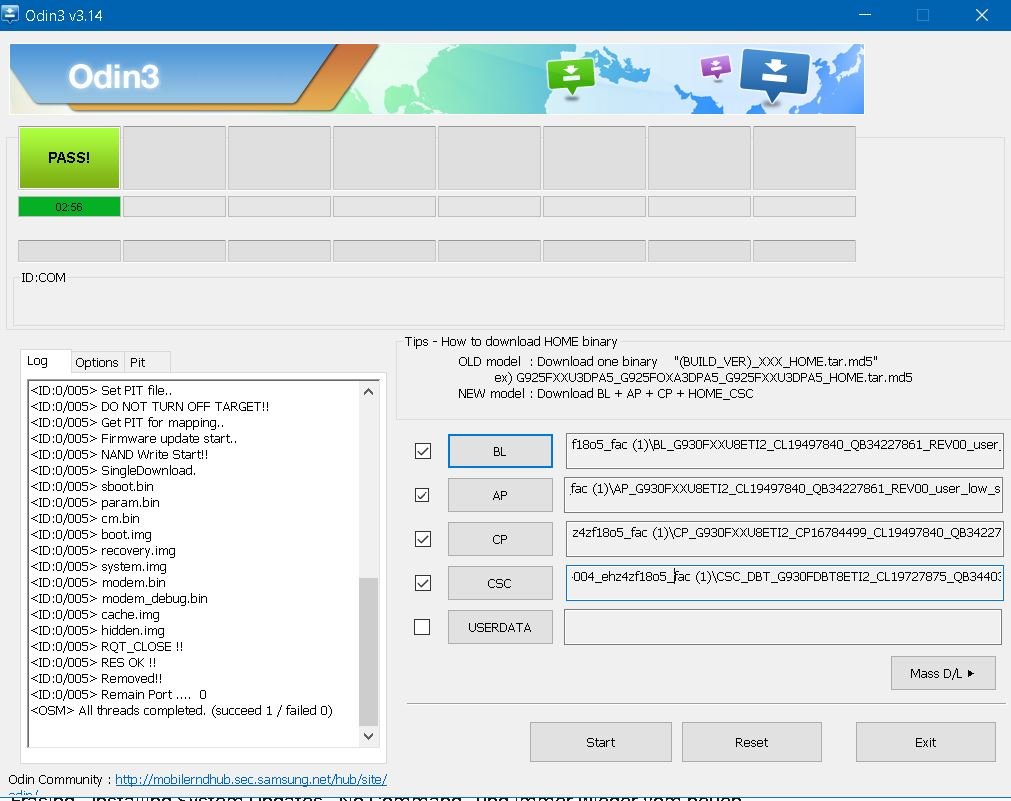This screenshot has width=1011, height=801.
Task: Click the CSC file path field
Action: pyautogui.click(x=784, y=583)
